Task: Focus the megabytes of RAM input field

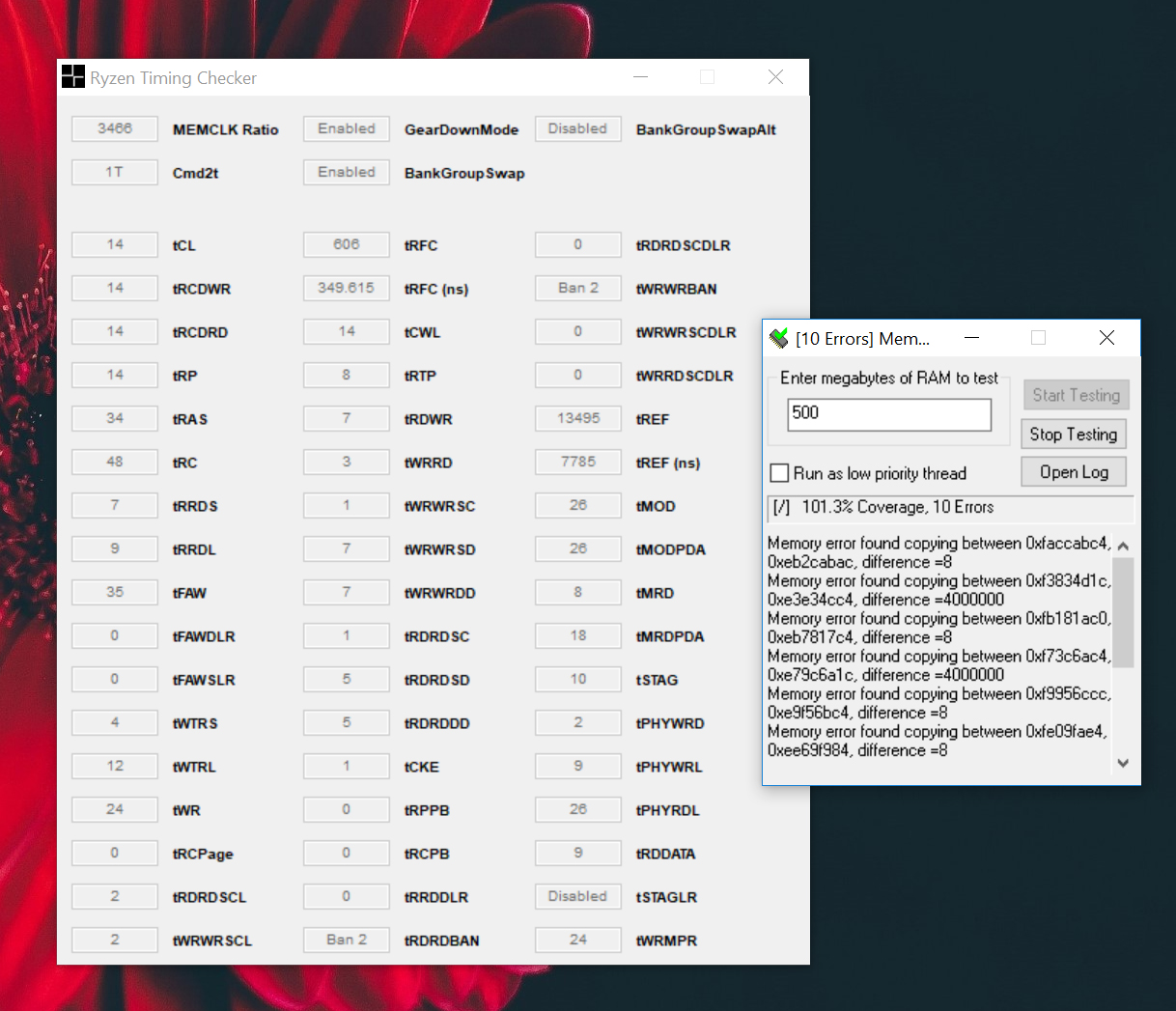Action: pos(889,414)
